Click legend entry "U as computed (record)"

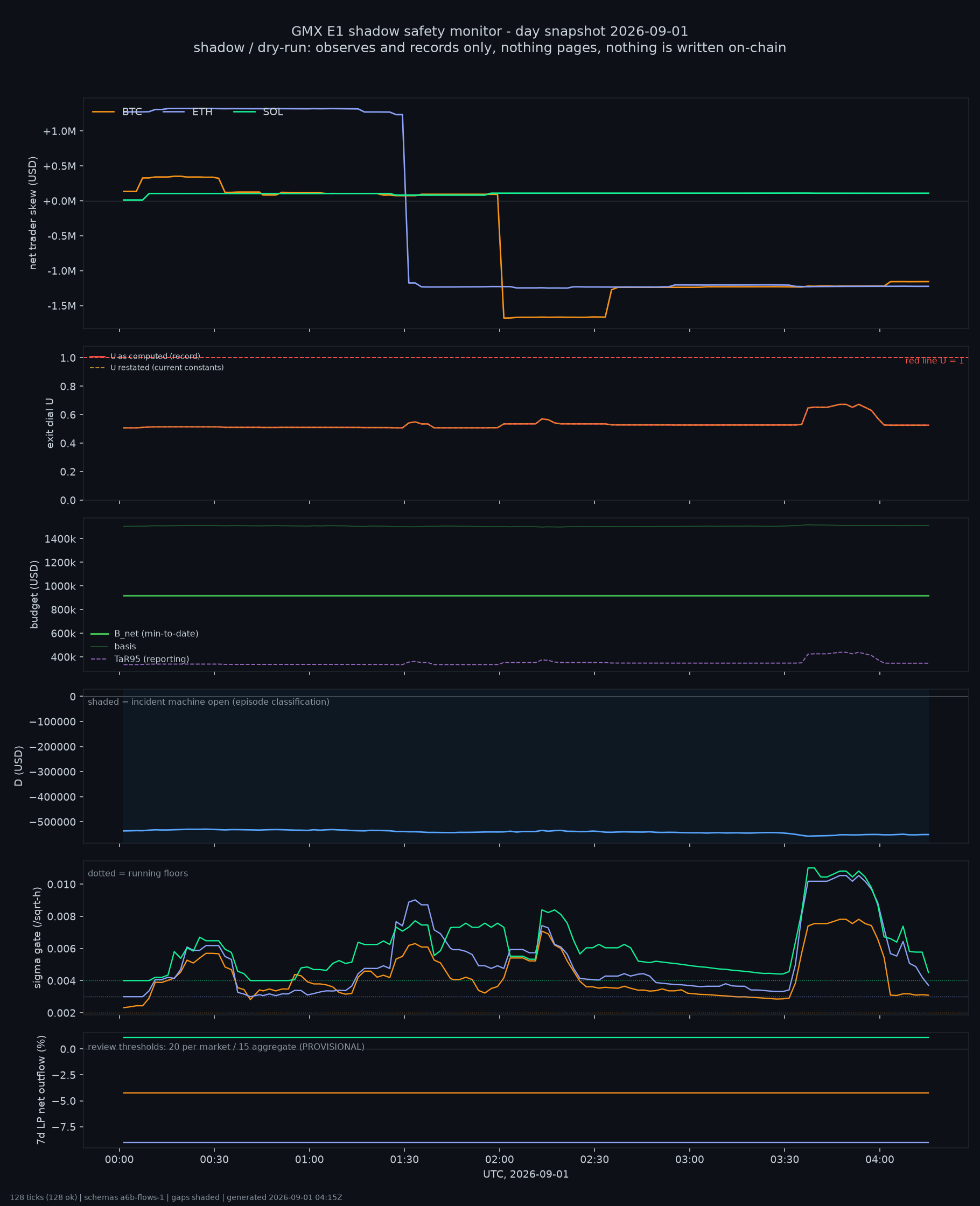[x=155, y=356]
